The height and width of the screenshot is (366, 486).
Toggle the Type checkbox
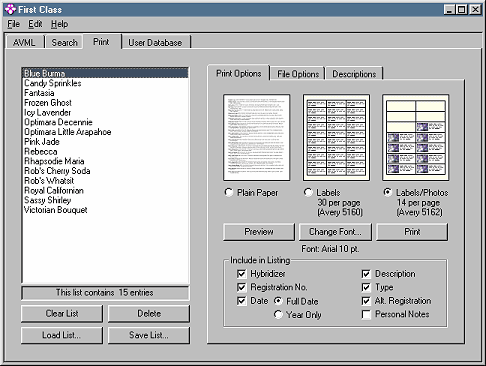click(x=366, y=287)
